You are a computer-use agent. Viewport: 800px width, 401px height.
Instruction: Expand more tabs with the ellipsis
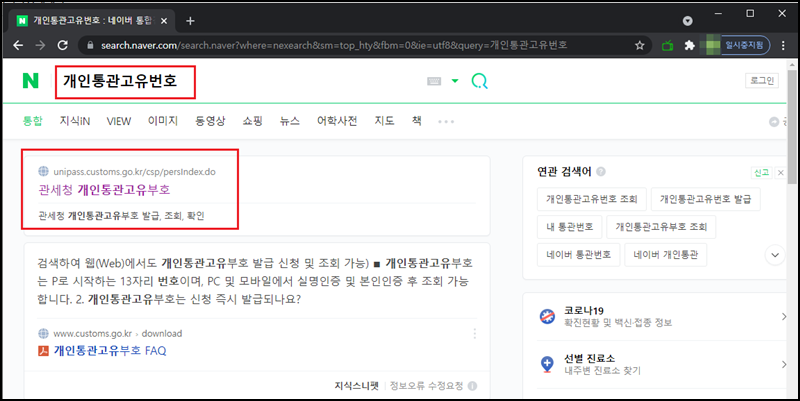(x=446, y=121)
